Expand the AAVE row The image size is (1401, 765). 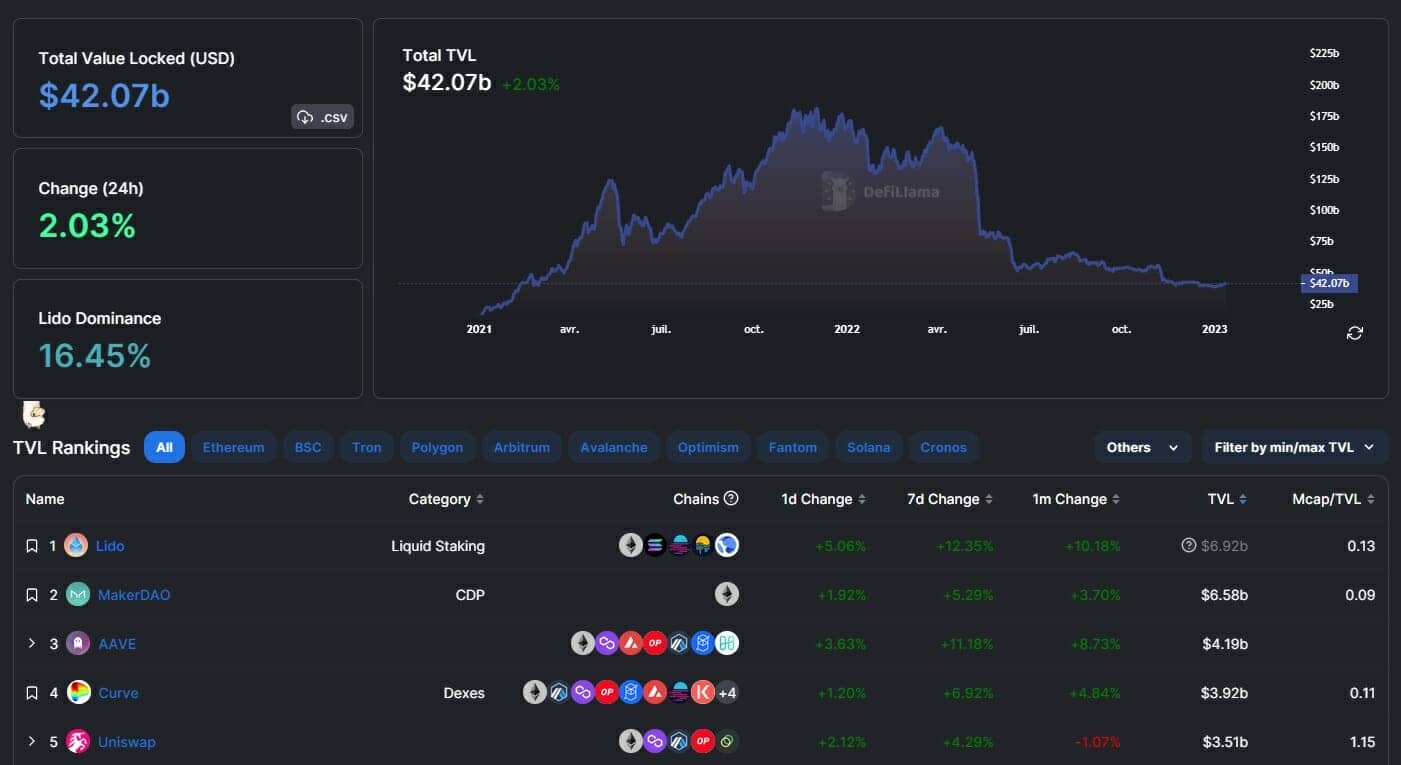coord(32,644)
